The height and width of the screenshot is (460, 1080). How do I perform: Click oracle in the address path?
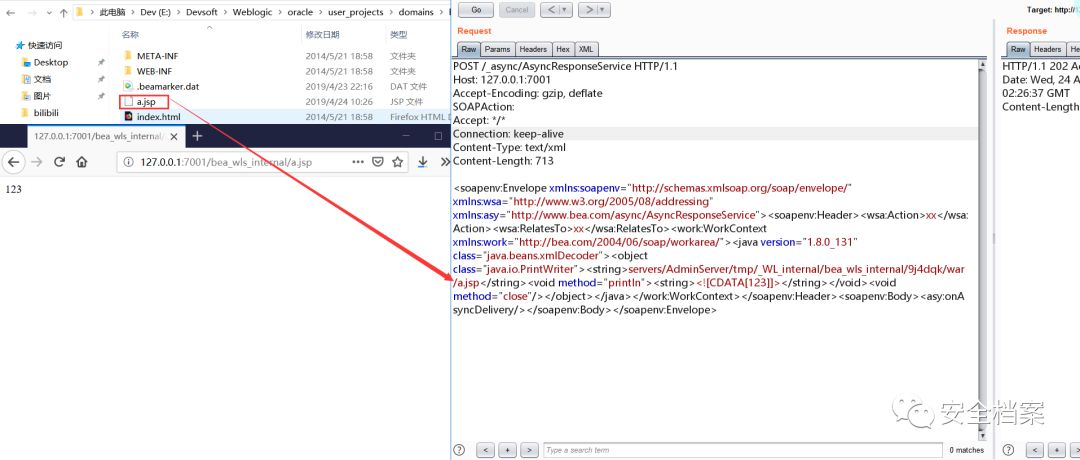pyautogui.click(x=301, y=12)
